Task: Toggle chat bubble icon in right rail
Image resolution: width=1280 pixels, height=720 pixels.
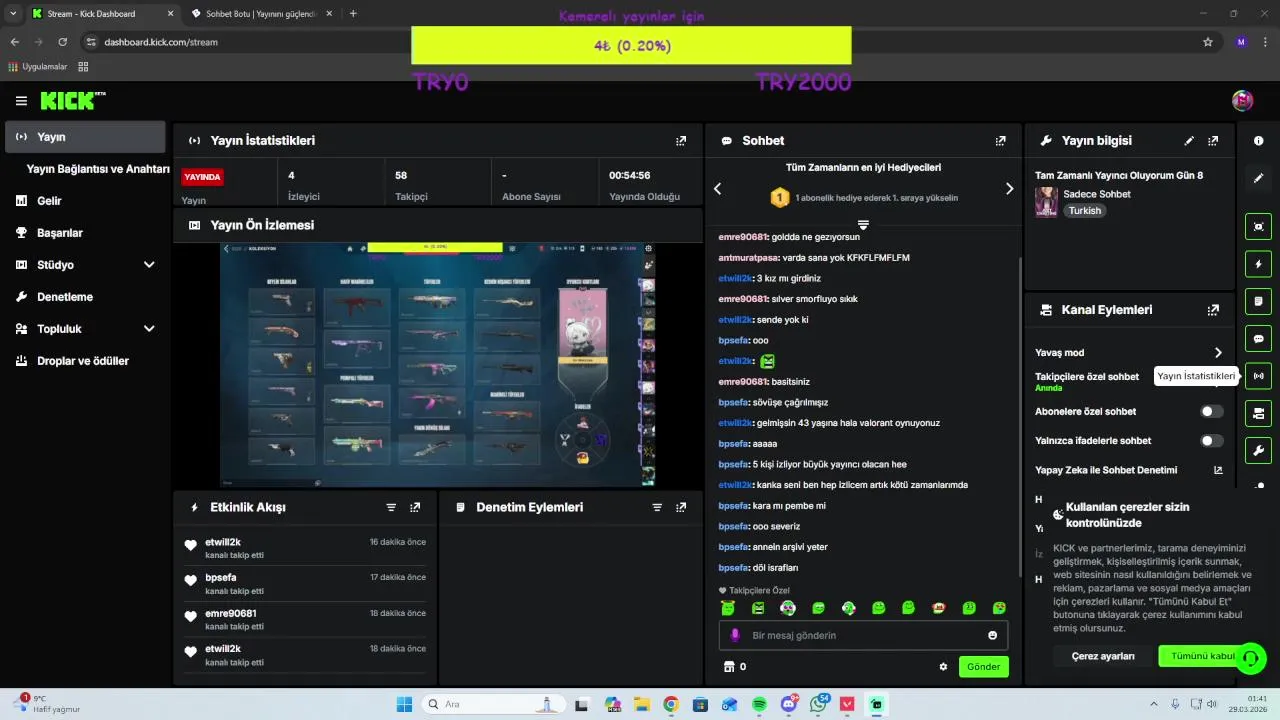Action: click(x=1258, y=338)
